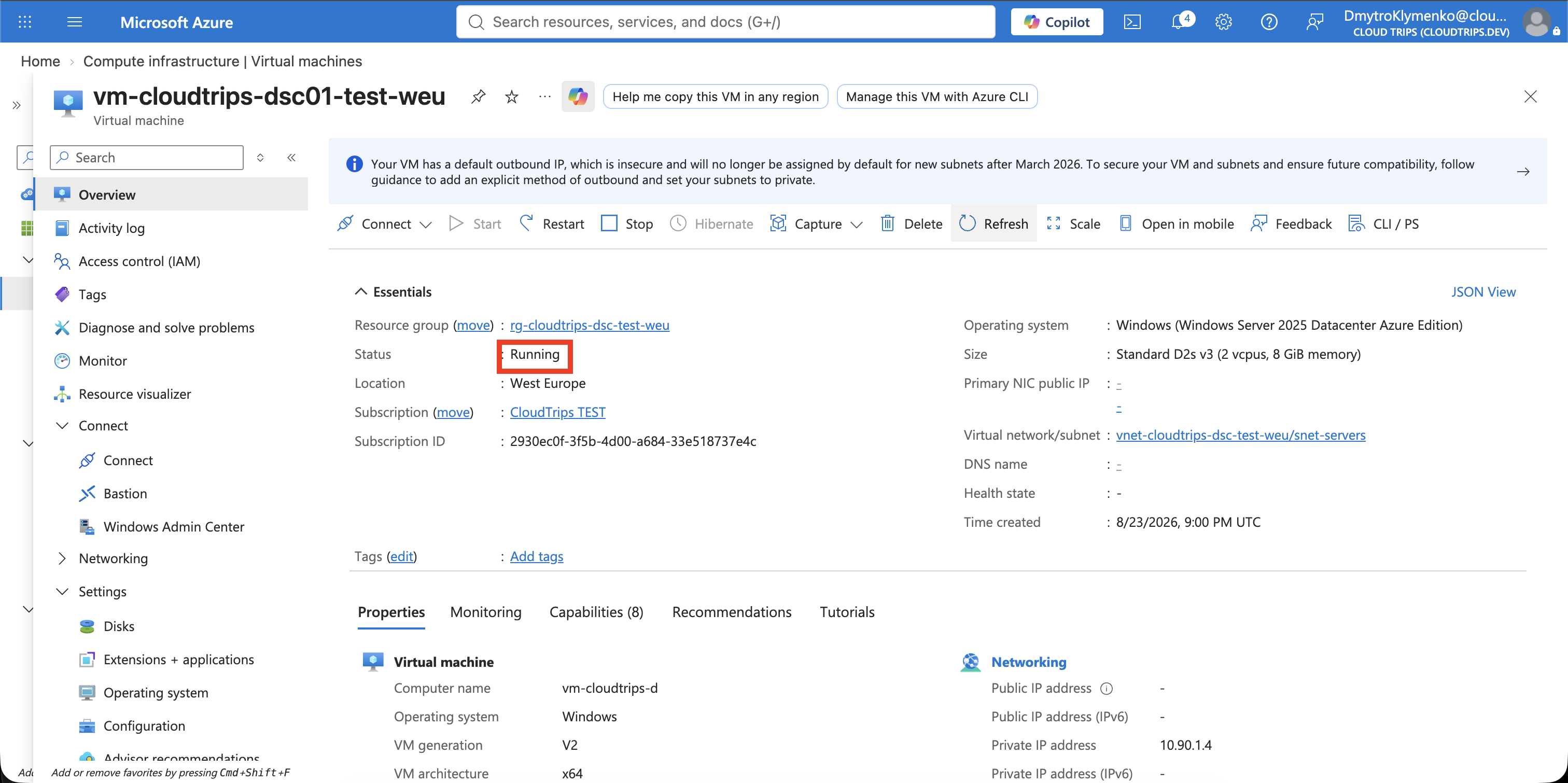Click the expand/collapse all menu groups arrows
This screenshot has height=783, width=1568.
click(x=260, y=158)
